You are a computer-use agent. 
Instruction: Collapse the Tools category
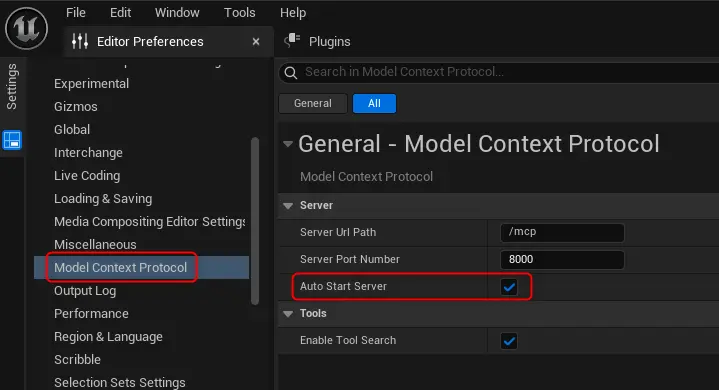click(288, 314)
